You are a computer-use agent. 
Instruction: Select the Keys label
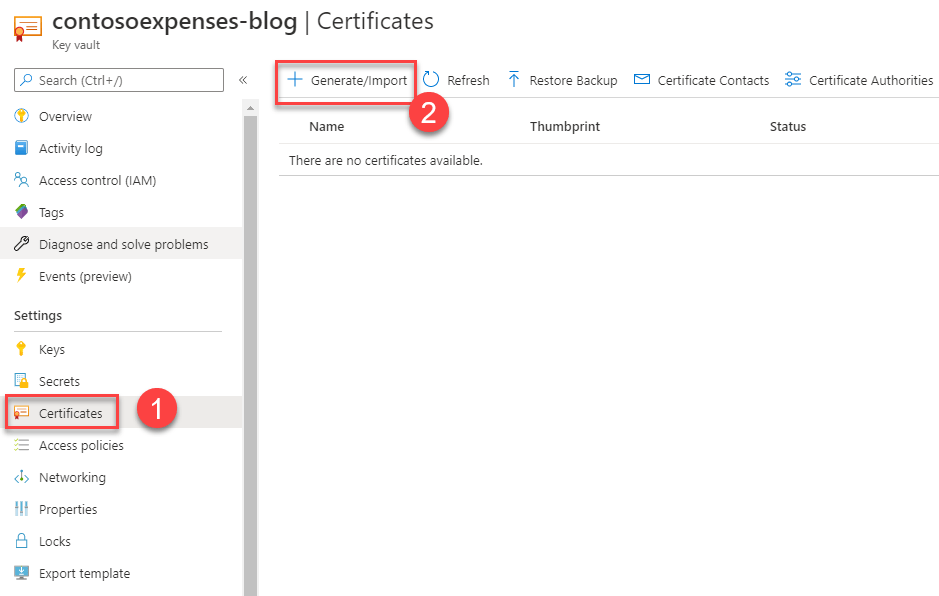pyautogui.click(x=52, y=350)
